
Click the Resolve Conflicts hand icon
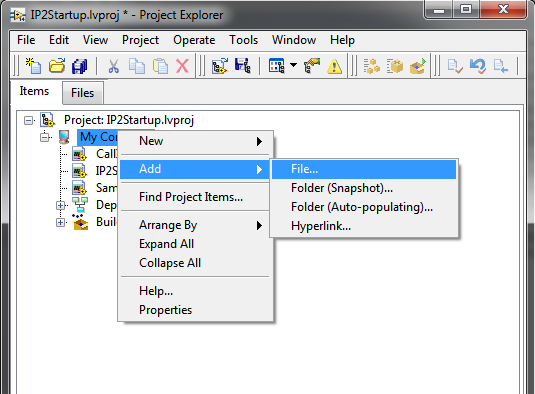(x=312, y=66)
